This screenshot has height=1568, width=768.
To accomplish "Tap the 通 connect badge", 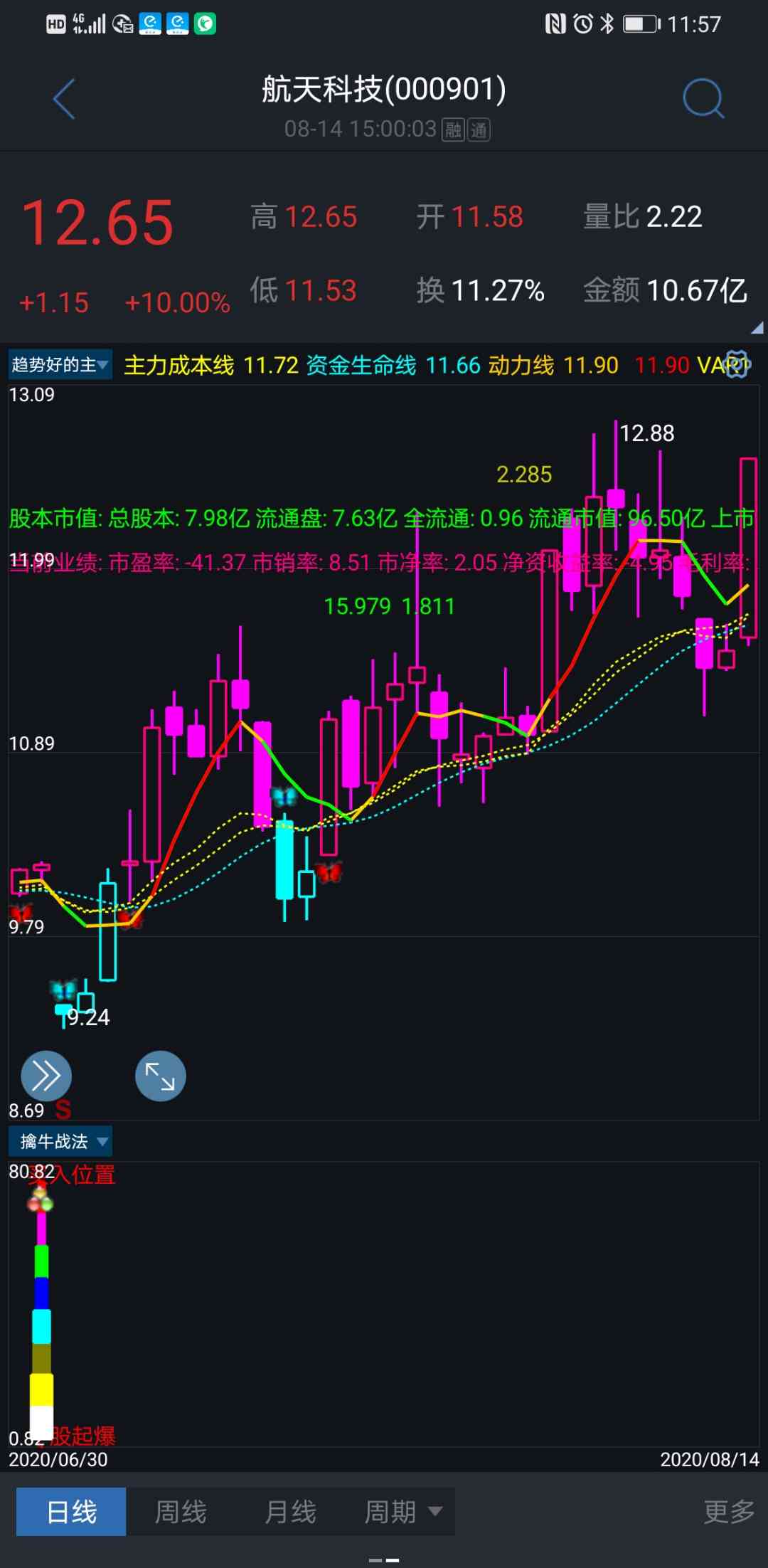I will [x=479, y=130].
